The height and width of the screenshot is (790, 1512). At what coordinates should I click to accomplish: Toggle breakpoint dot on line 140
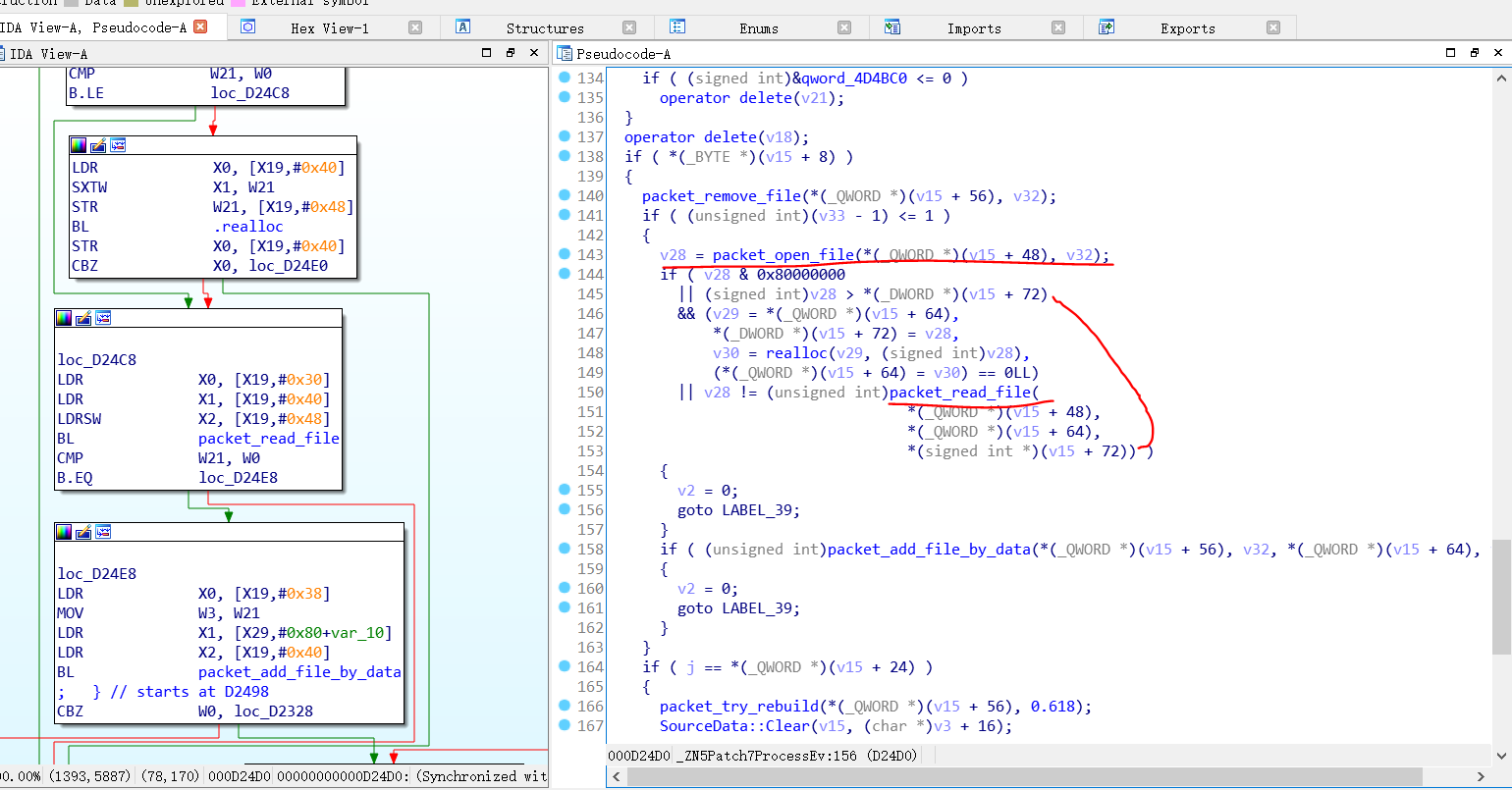click(x=565, y=194)
